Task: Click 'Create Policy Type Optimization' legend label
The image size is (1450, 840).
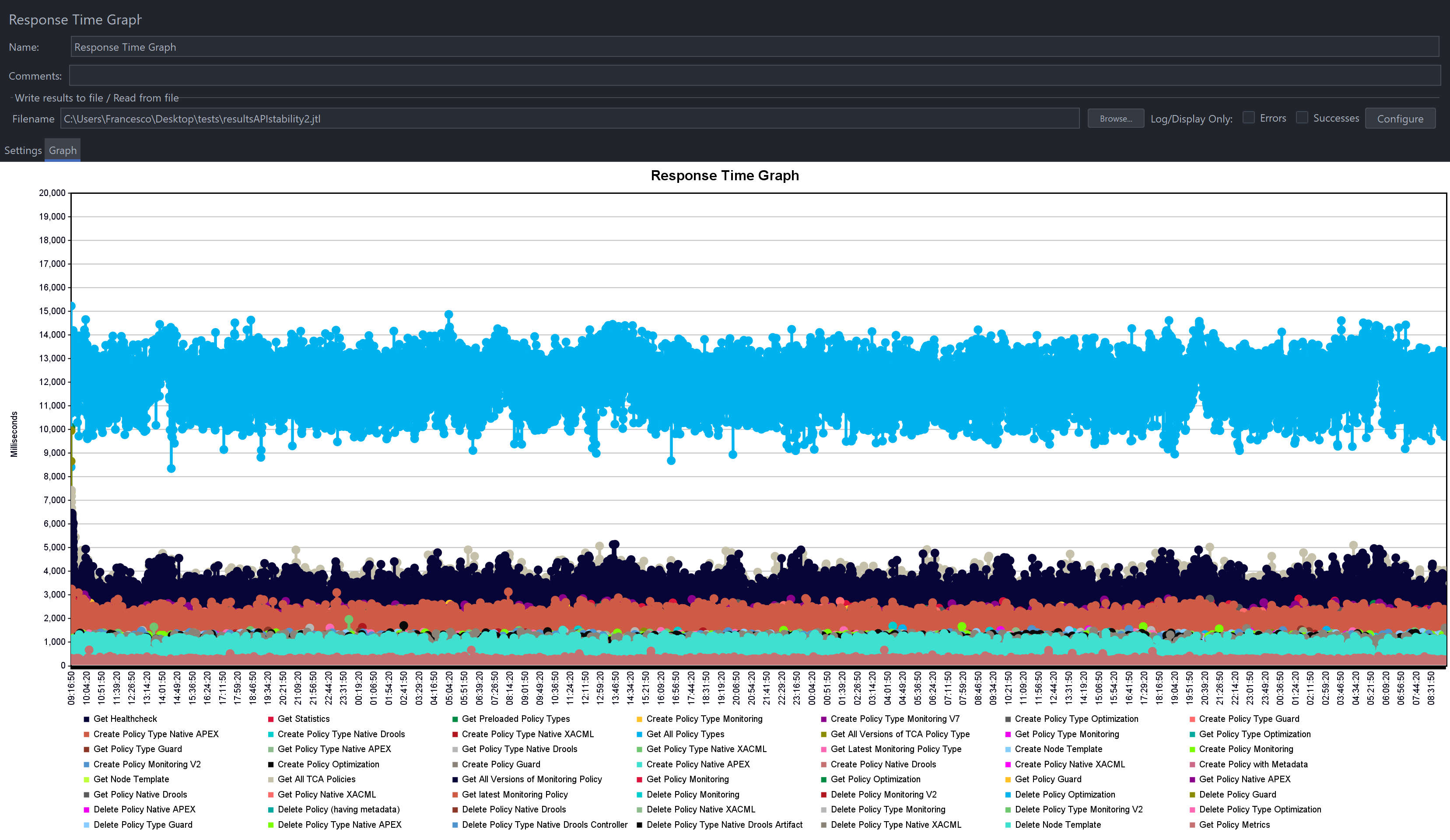Action: (x=1077, y=719)
